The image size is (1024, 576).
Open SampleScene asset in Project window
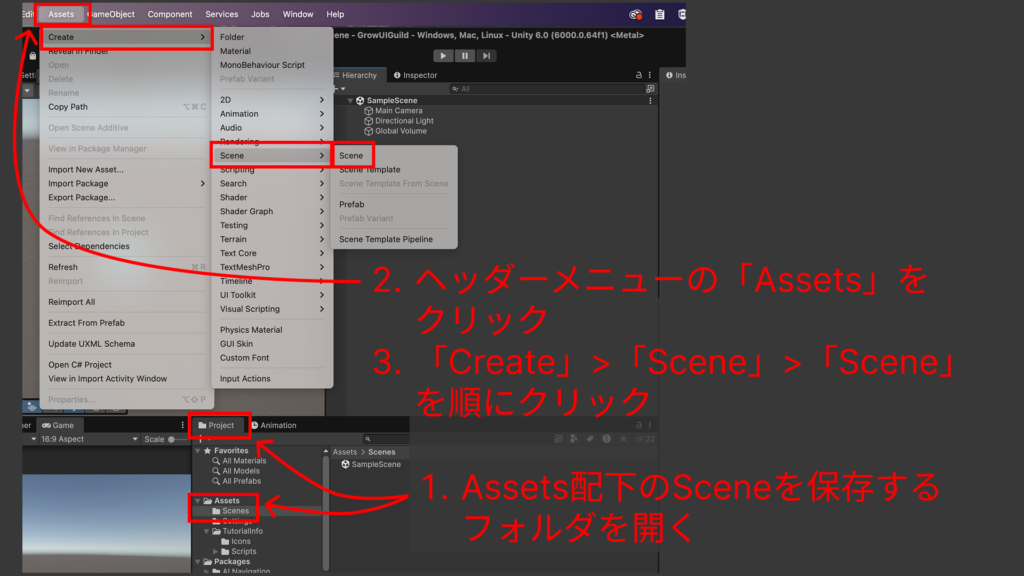click(376, 465)
